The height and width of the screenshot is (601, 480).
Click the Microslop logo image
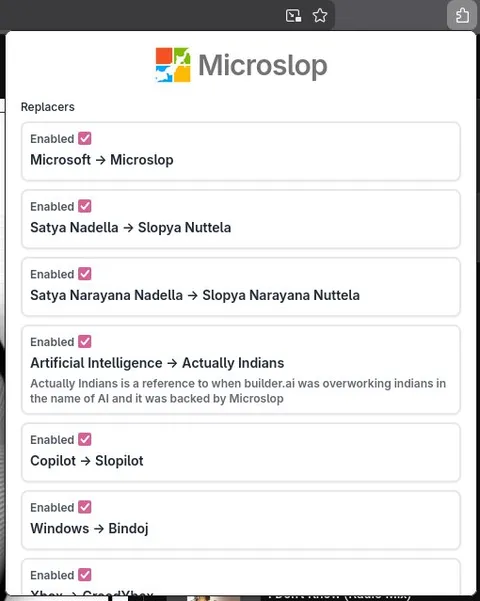point(173,65)
